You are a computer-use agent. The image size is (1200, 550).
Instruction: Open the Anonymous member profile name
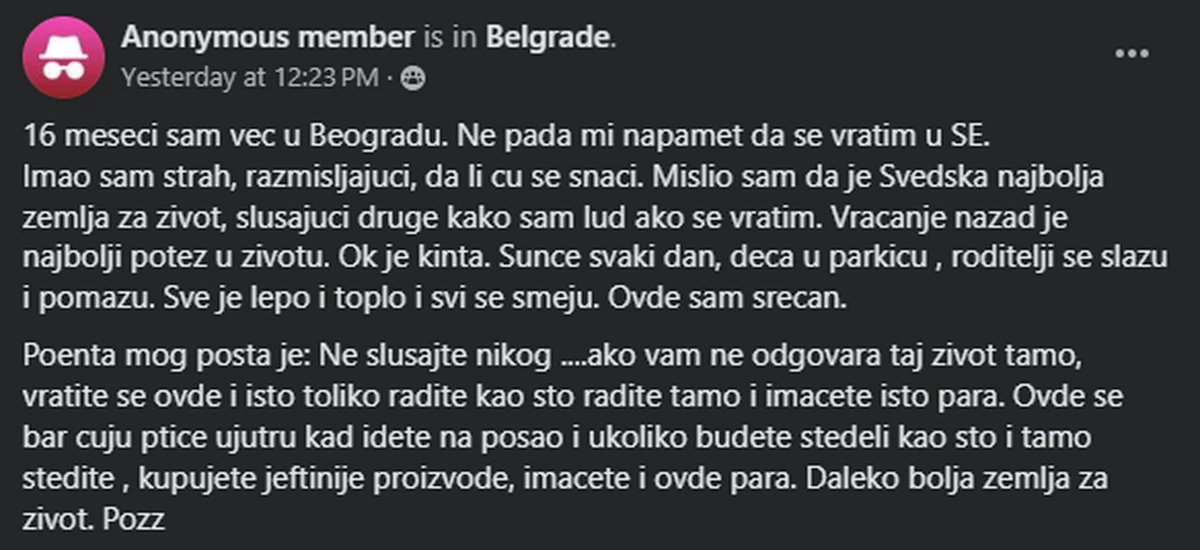tap(267, 37)
